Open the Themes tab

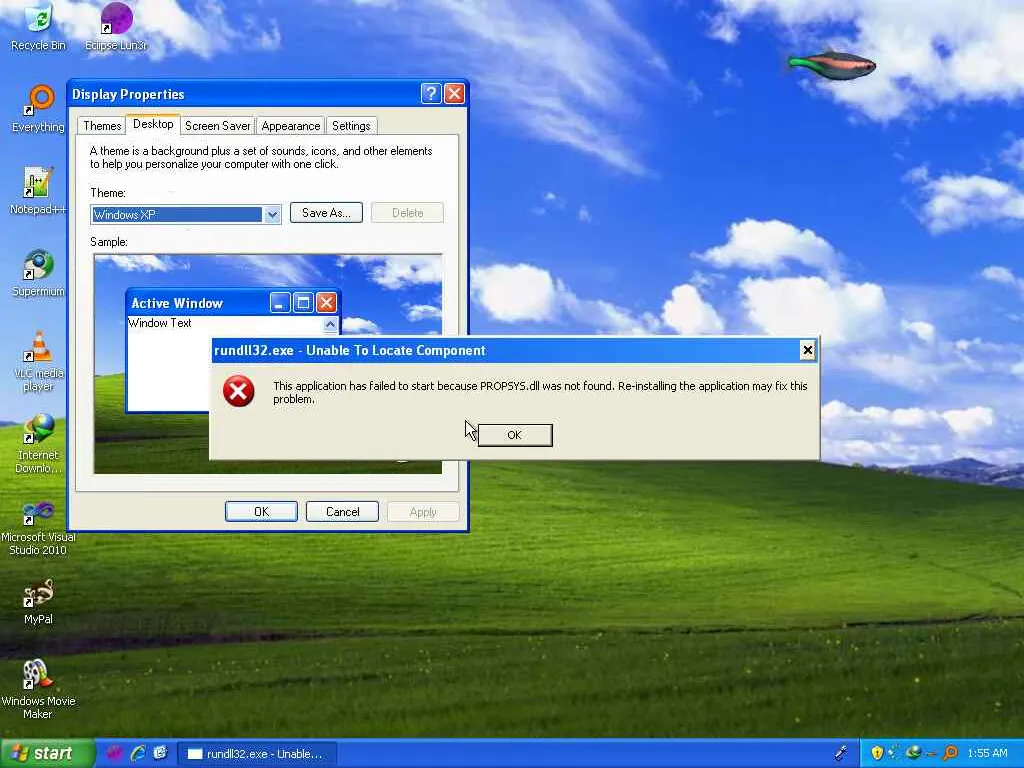pyautogui.click(x=102, y=125)
